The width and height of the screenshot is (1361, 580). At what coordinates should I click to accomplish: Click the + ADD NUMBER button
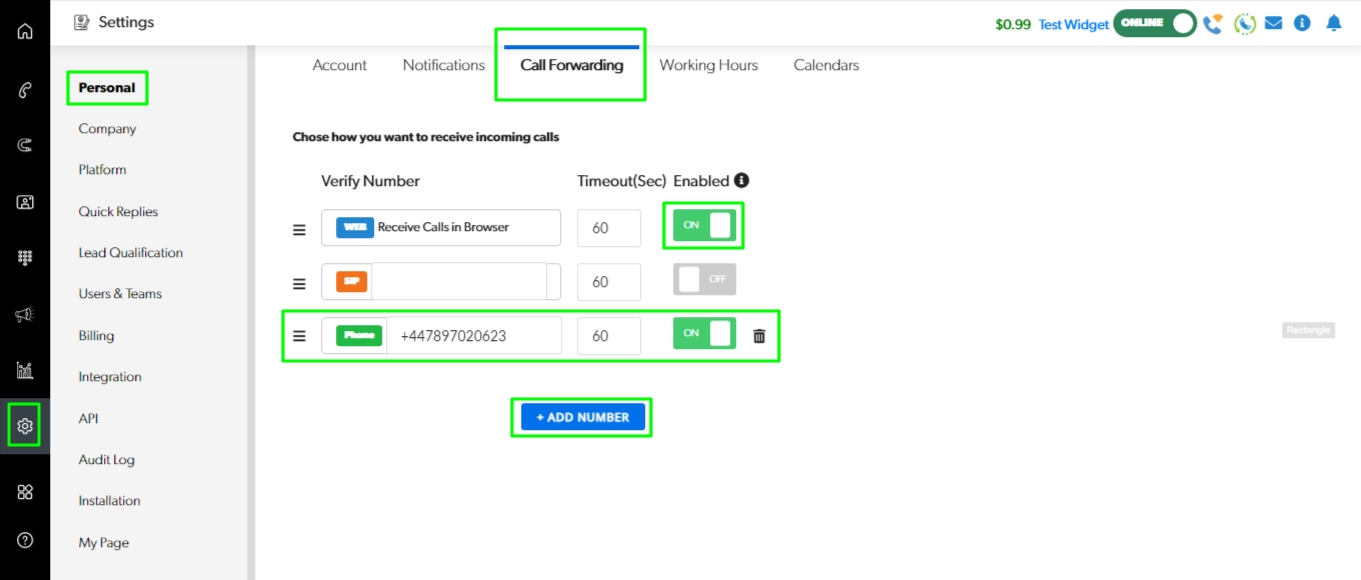point(582,417)
